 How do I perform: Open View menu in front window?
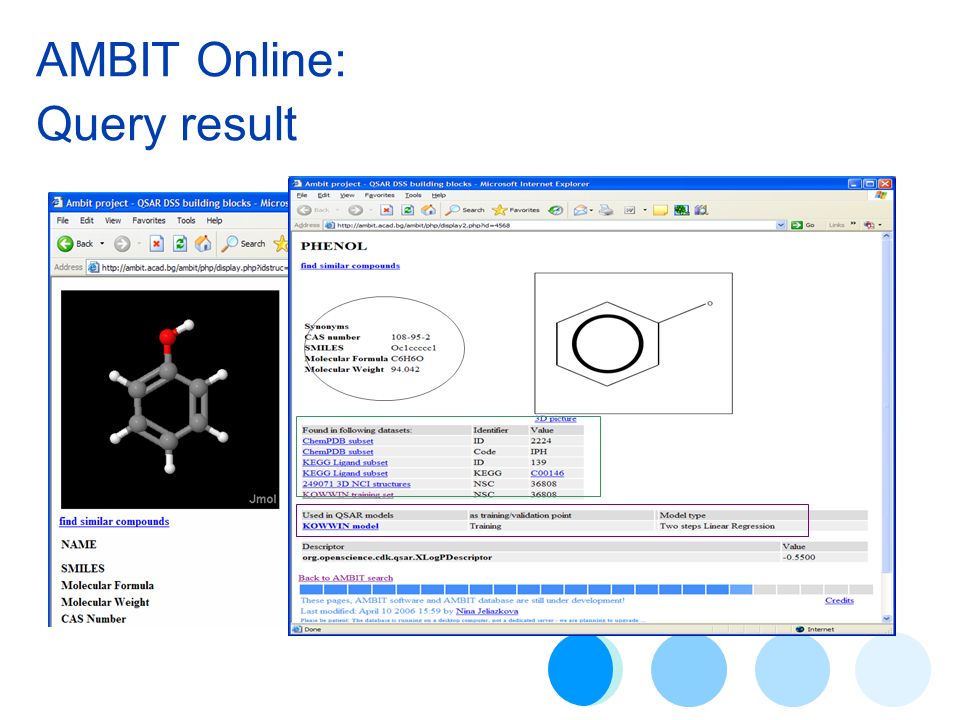point(347,195)
